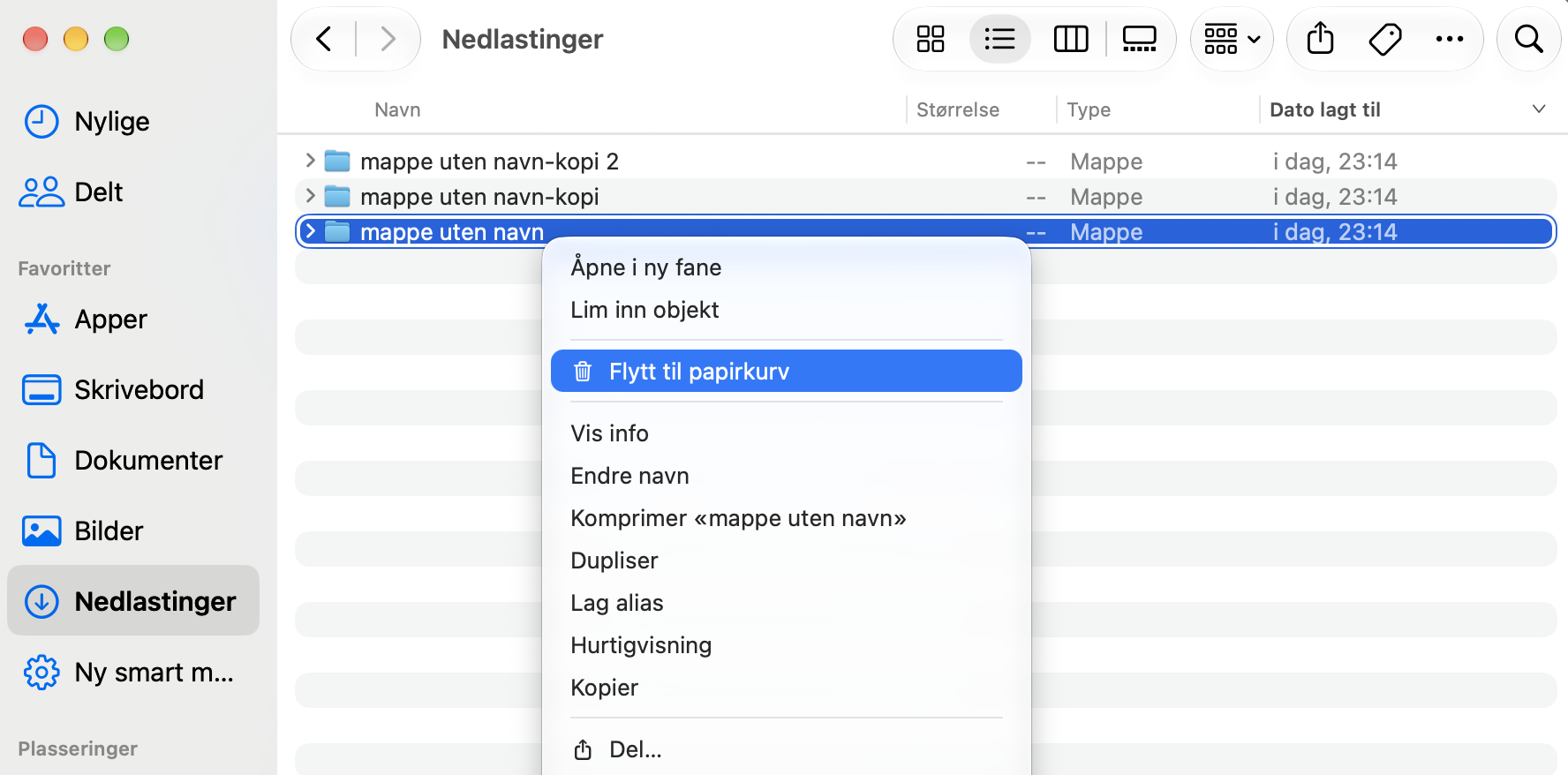Screen dimensions: 1568x775
Task: Select Skrivebord in the sidebar
Action: (x=133, y=390)
